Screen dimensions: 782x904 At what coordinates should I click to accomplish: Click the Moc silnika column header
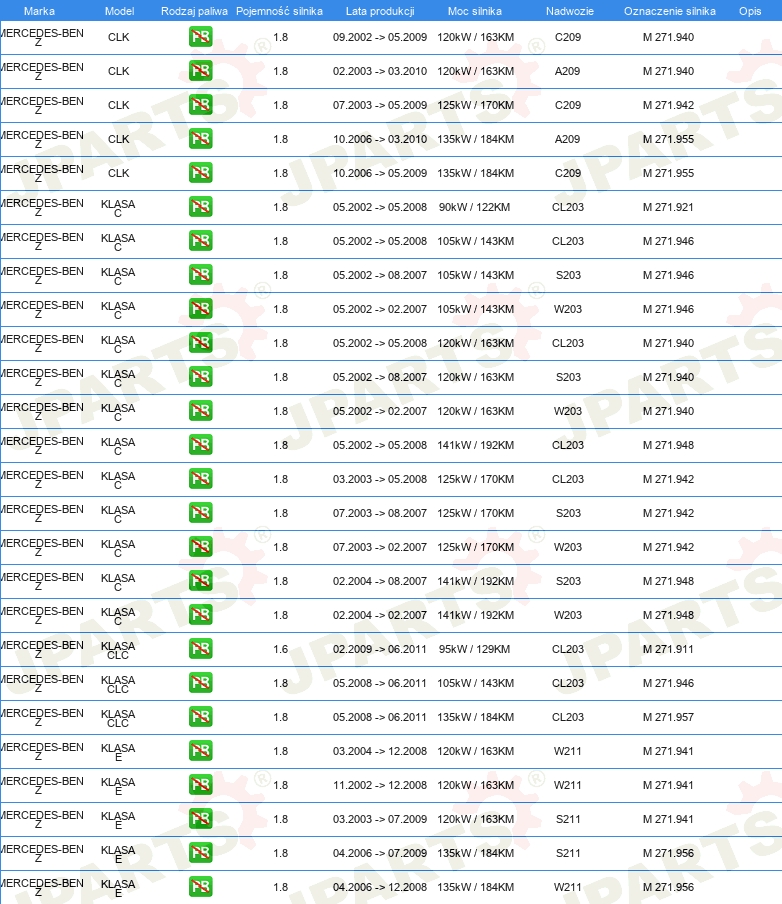click(x=475, y=11)
